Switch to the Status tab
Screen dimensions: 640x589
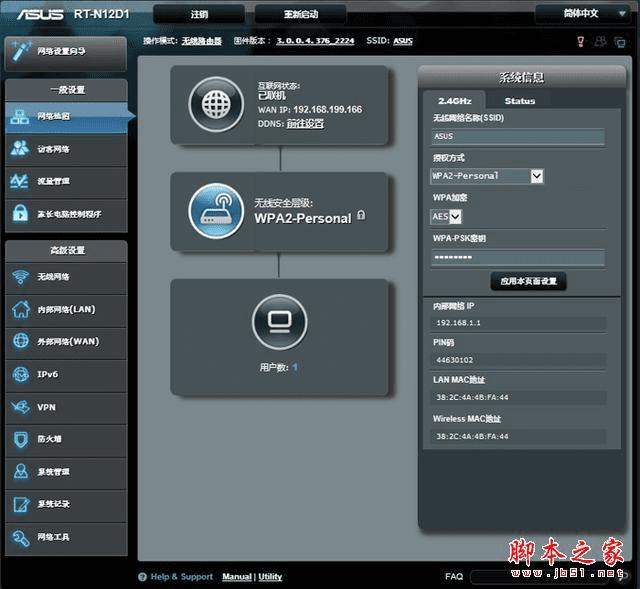coord(520,101)
